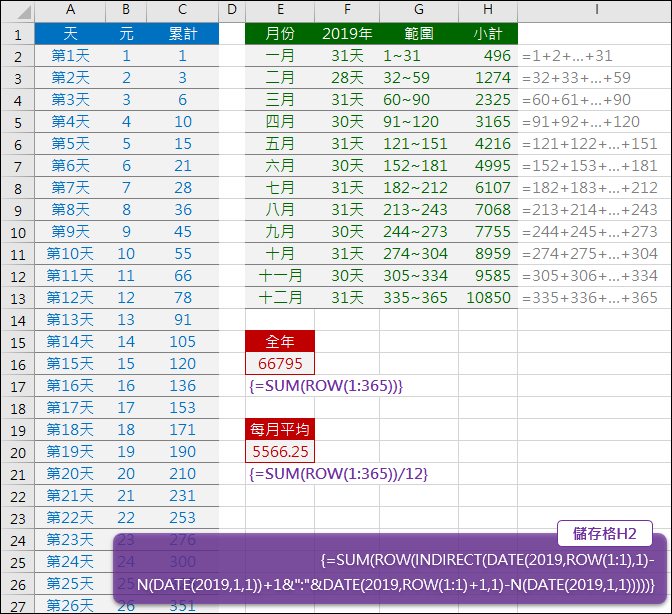Click the 天 header cell
Screen dimensions: 672x614
pos(70,33)
